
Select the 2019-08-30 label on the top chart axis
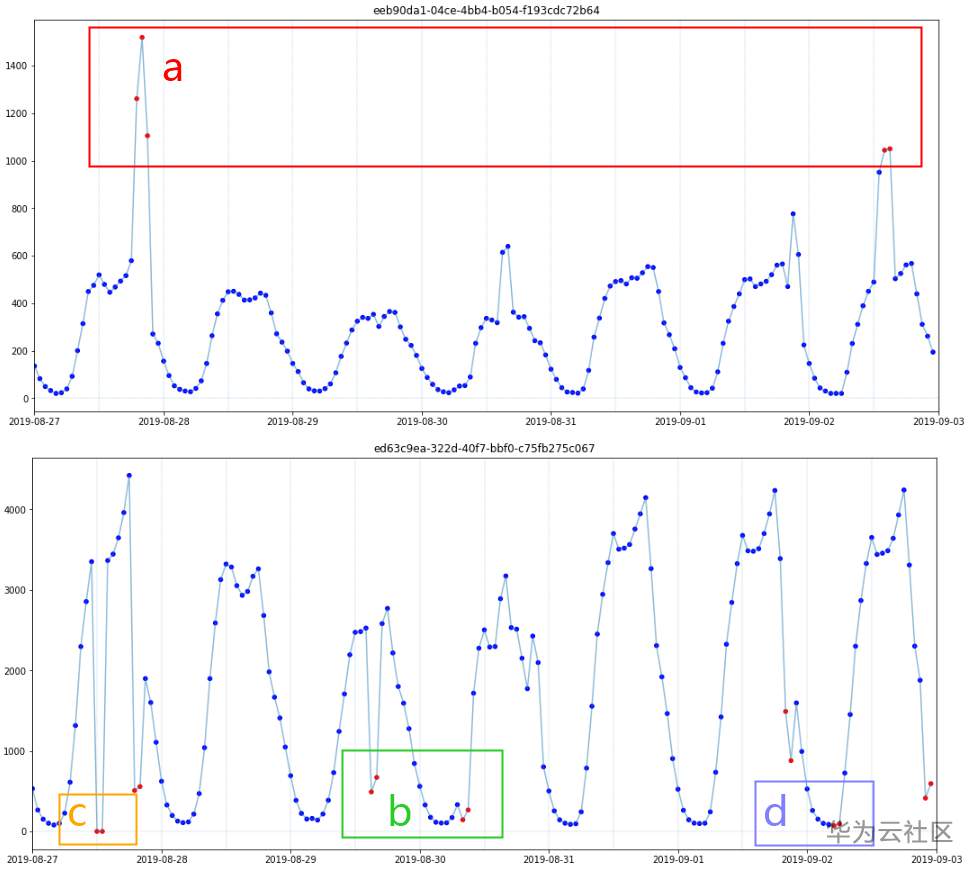click(422, 421)
